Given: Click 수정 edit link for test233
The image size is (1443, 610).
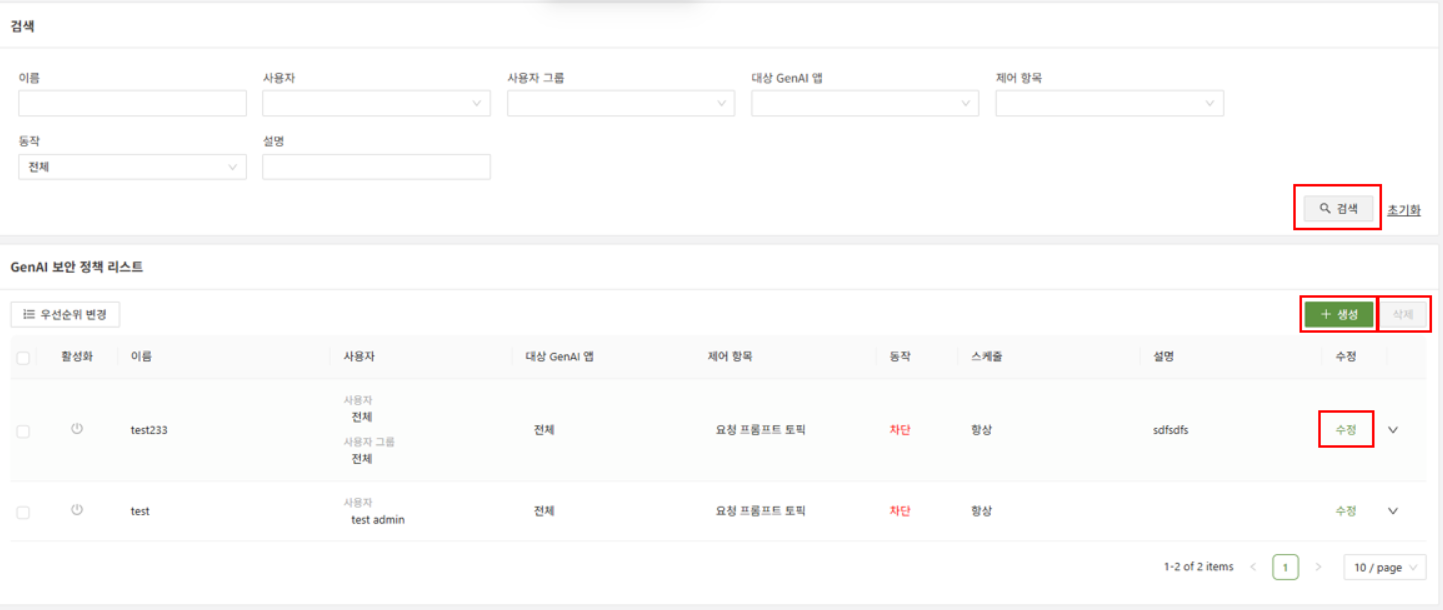Looking at the screenshot, I should click(1345, 429).
